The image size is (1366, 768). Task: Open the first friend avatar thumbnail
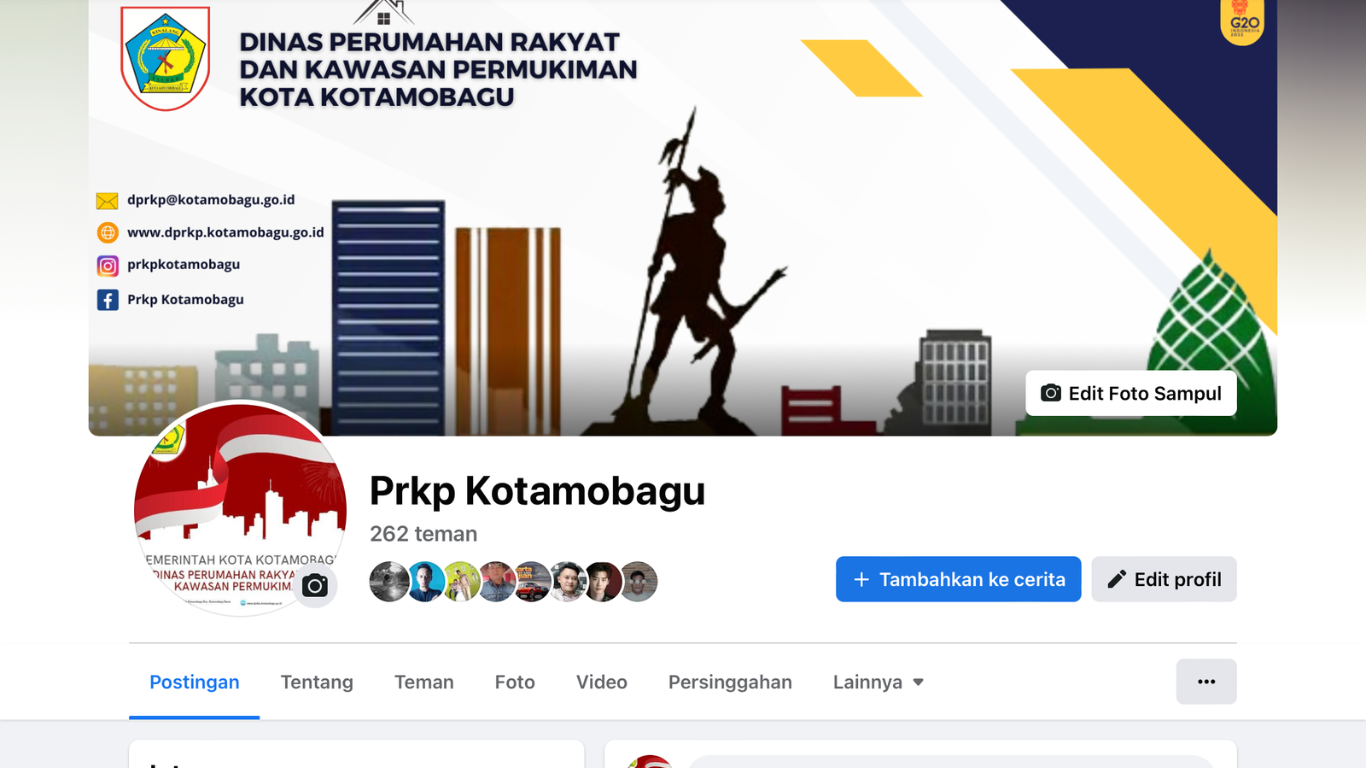click(389, 582)
